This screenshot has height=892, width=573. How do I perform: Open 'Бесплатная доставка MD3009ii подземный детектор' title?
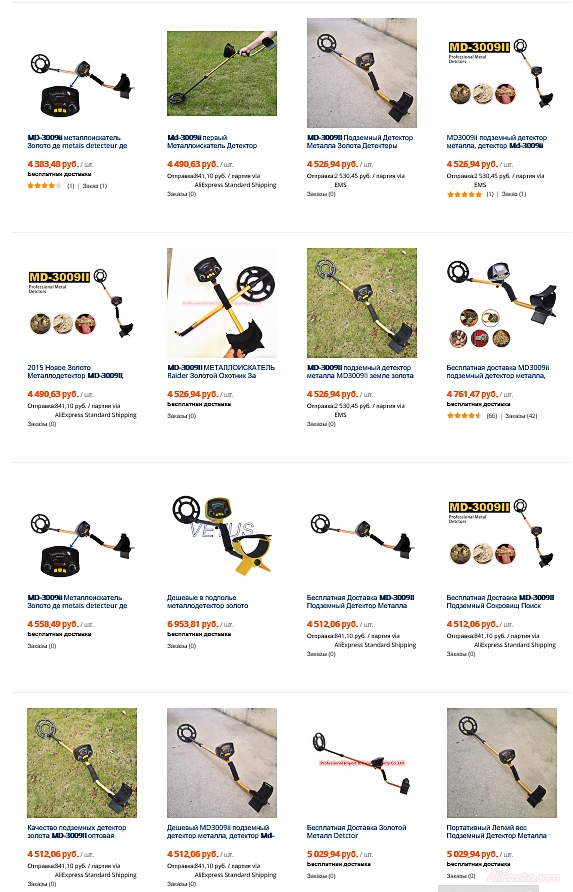click(x=497, y=371)
